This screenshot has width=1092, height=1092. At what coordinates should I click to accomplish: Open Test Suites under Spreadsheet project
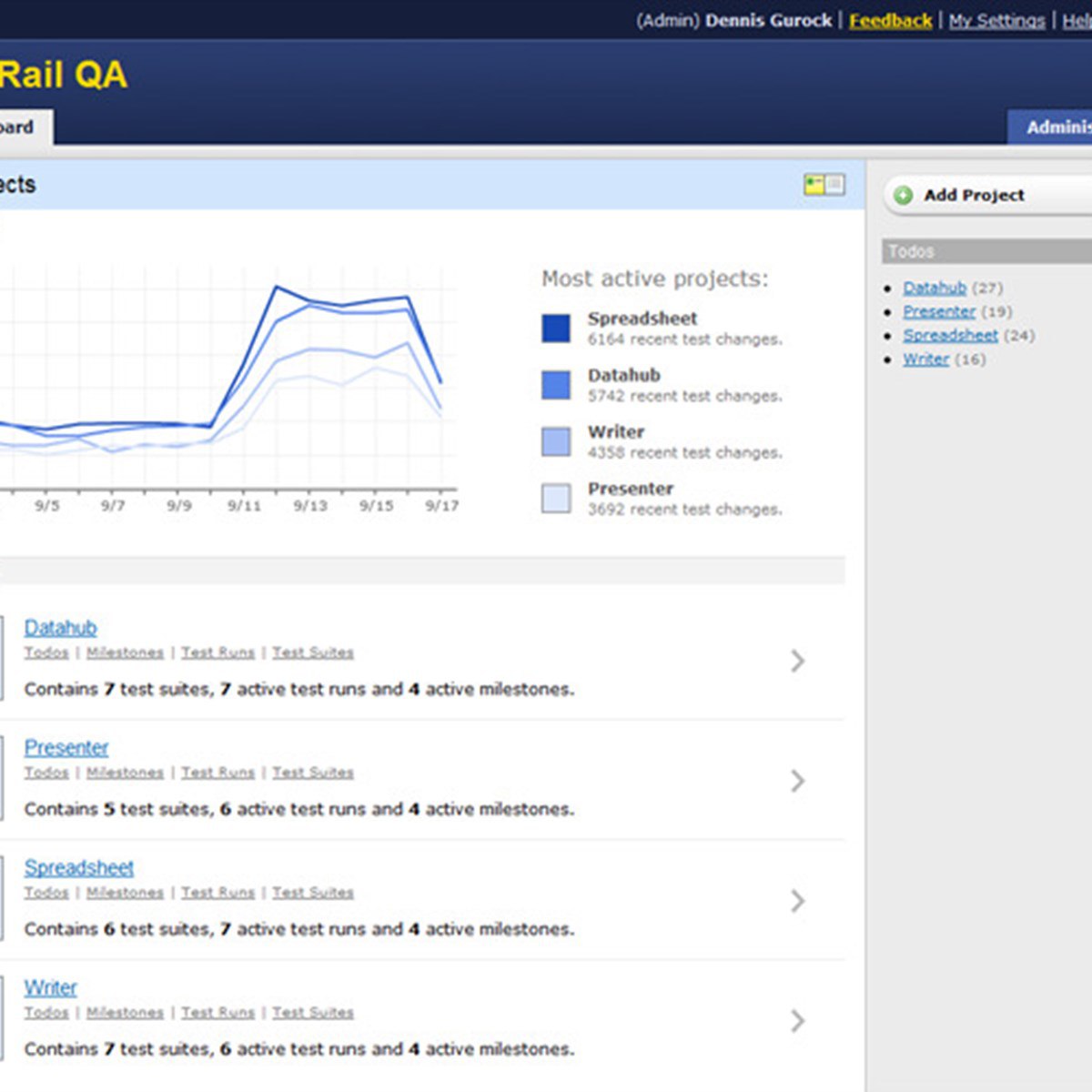click(312, 893)
